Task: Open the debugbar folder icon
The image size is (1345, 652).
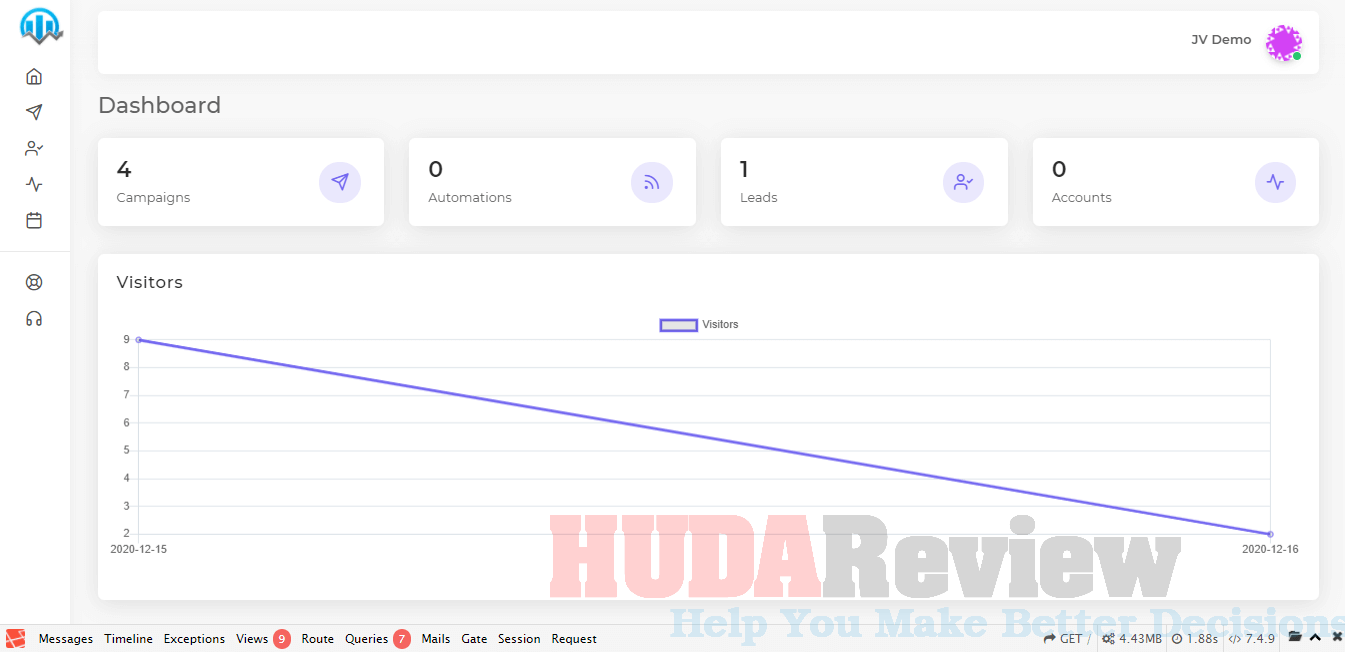Action: (x=1295, y=638)
